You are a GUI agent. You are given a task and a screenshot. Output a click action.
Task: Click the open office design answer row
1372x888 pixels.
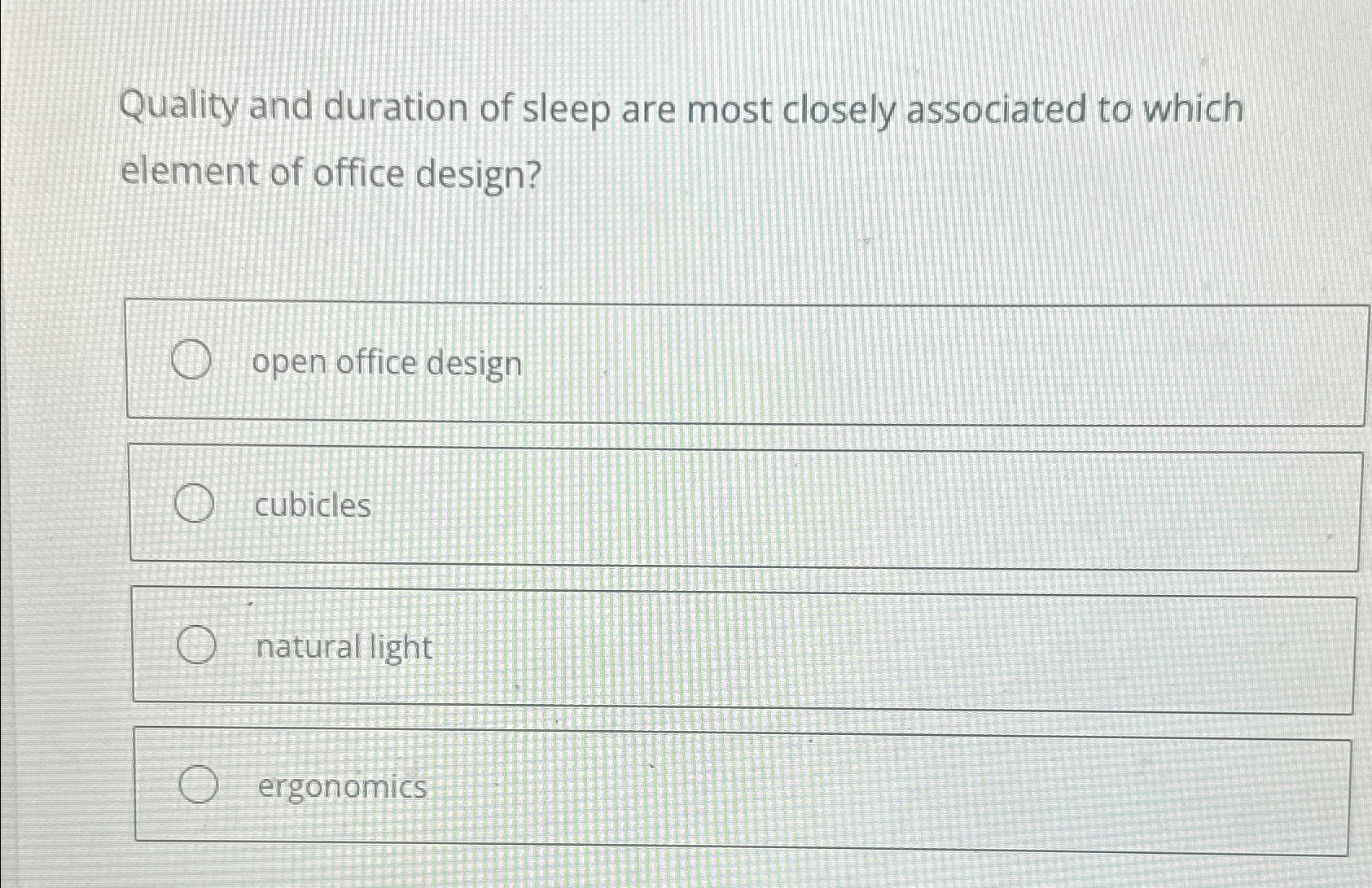coord(733,361)
